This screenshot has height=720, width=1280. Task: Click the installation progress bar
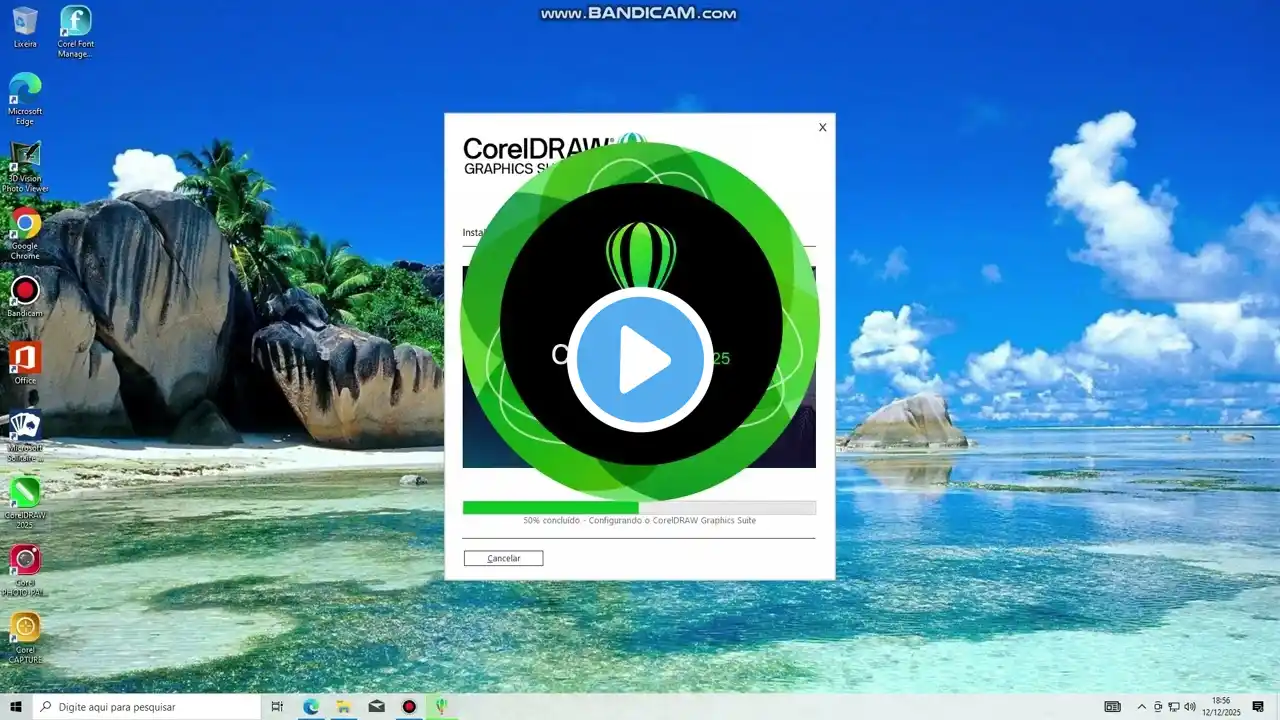point(639,507)
